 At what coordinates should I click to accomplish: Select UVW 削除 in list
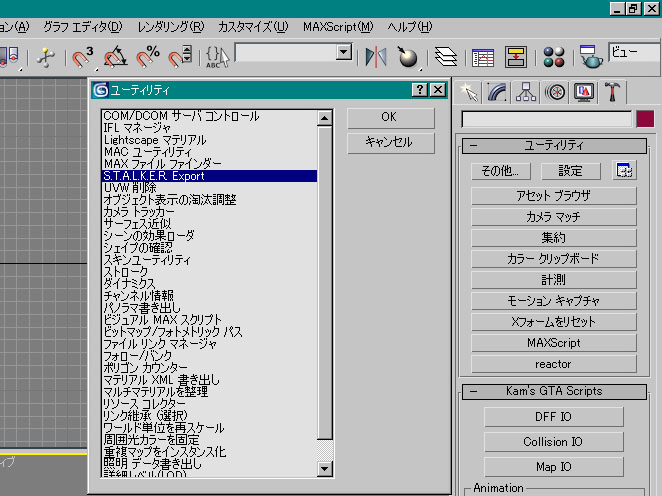tap(209, 188)
